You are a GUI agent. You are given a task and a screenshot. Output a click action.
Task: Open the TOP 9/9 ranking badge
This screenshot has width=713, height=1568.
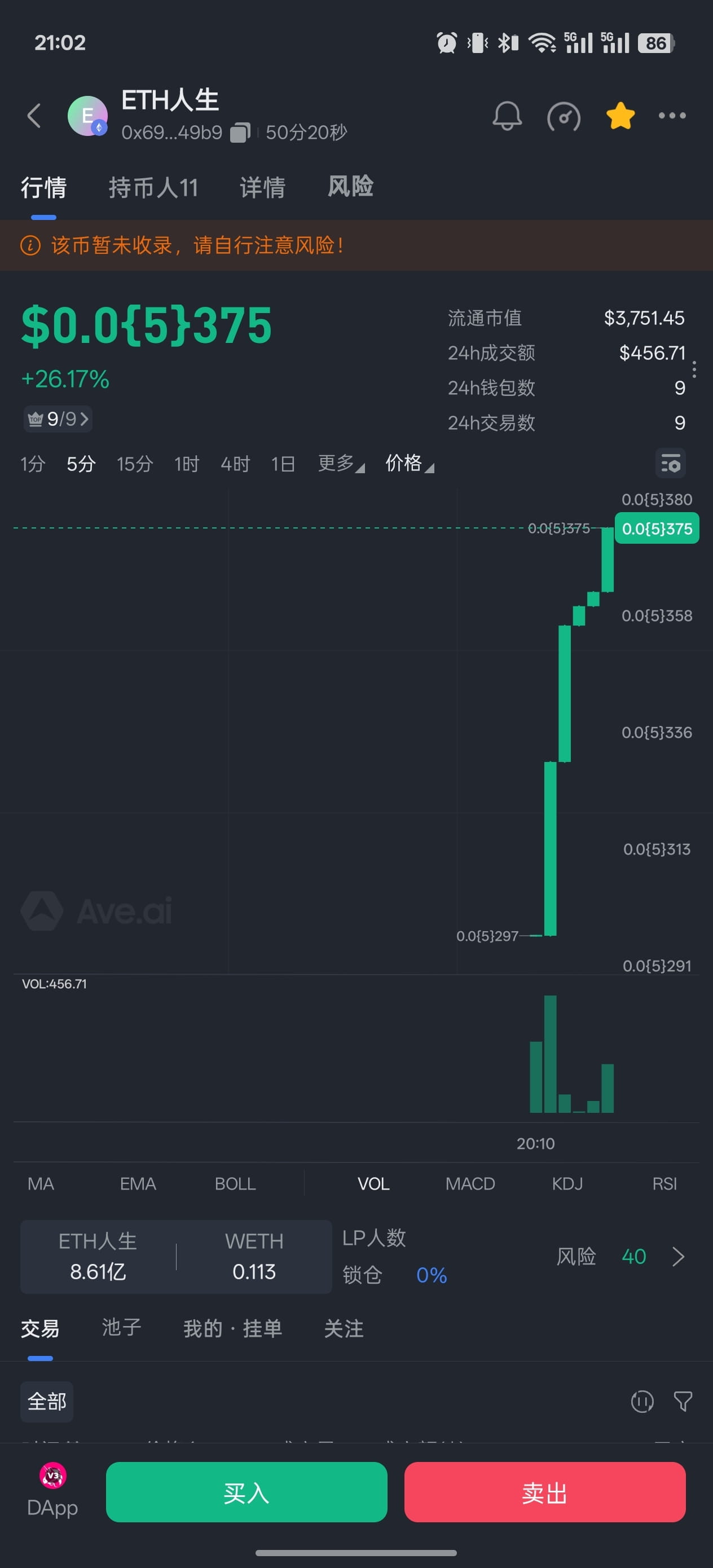(x=59, y=419)
